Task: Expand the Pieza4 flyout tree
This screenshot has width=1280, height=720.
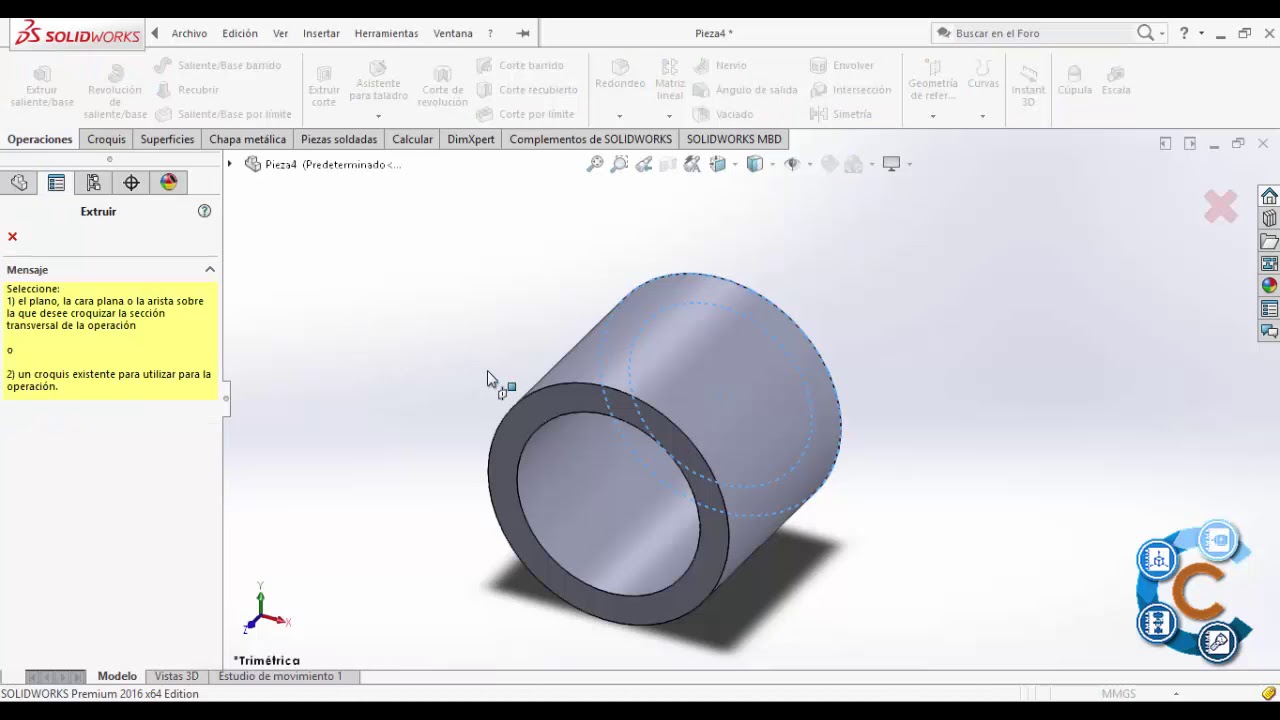Action: 230,164
